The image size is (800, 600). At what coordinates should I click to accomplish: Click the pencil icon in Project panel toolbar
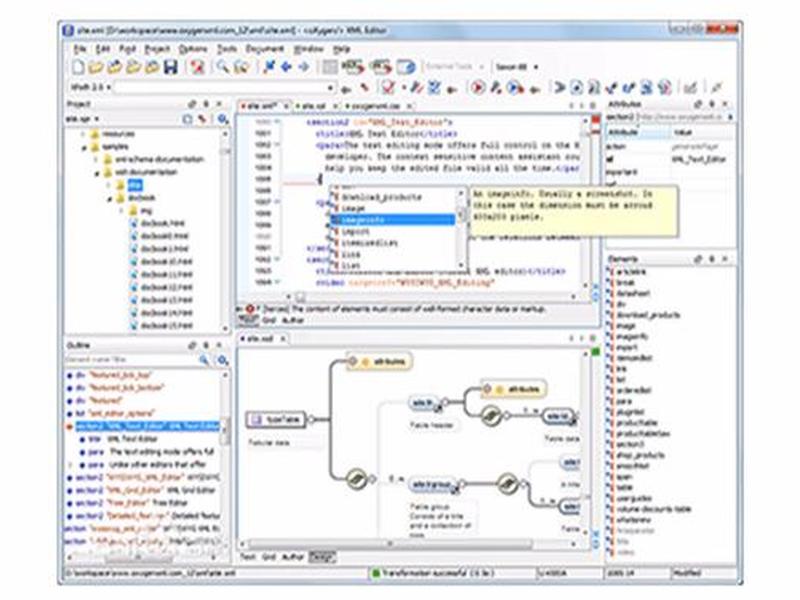(x=203, y=119)
